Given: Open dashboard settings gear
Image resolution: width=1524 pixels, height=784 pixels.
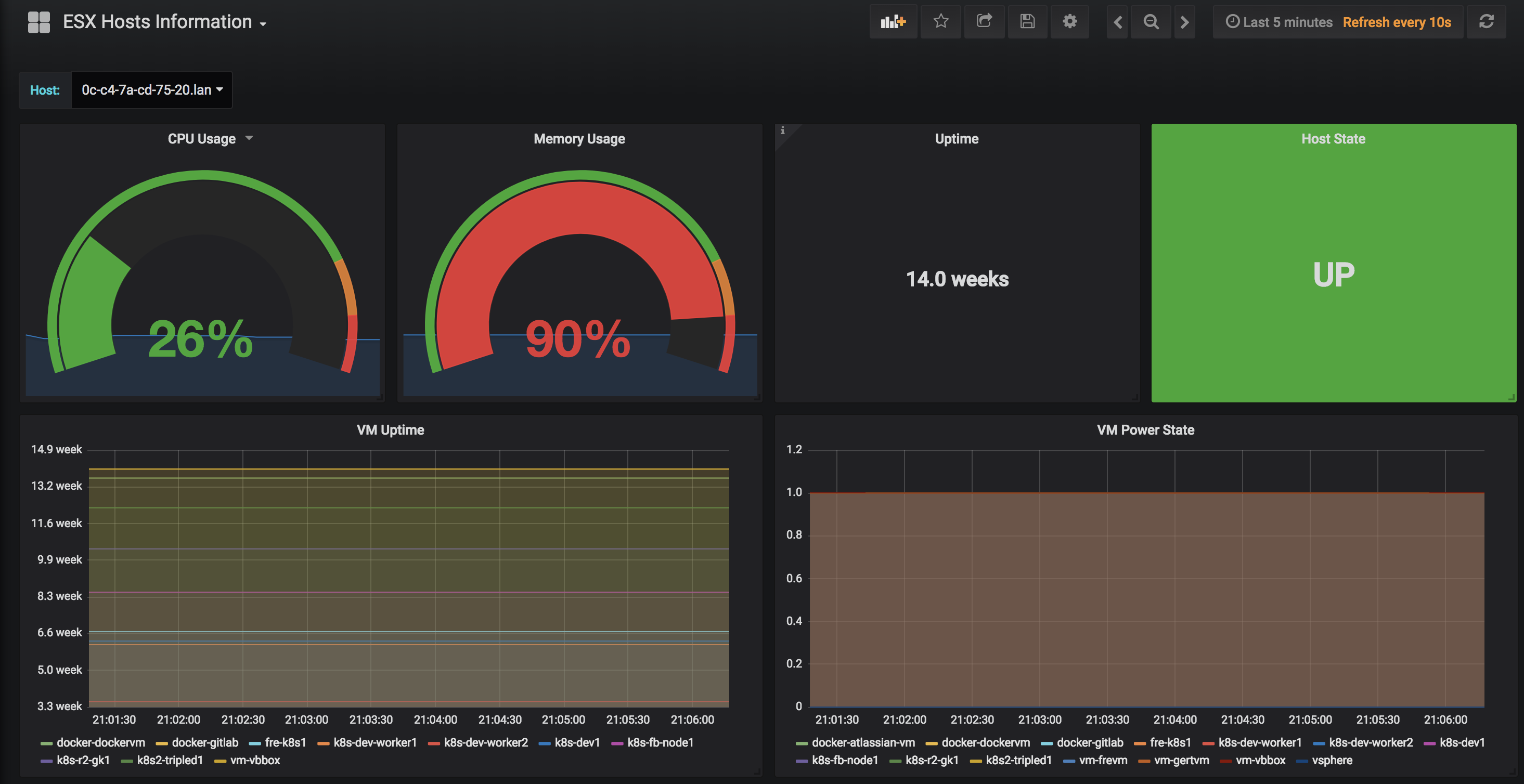Looking at the screenshot, I should (x=1069, y=22).
